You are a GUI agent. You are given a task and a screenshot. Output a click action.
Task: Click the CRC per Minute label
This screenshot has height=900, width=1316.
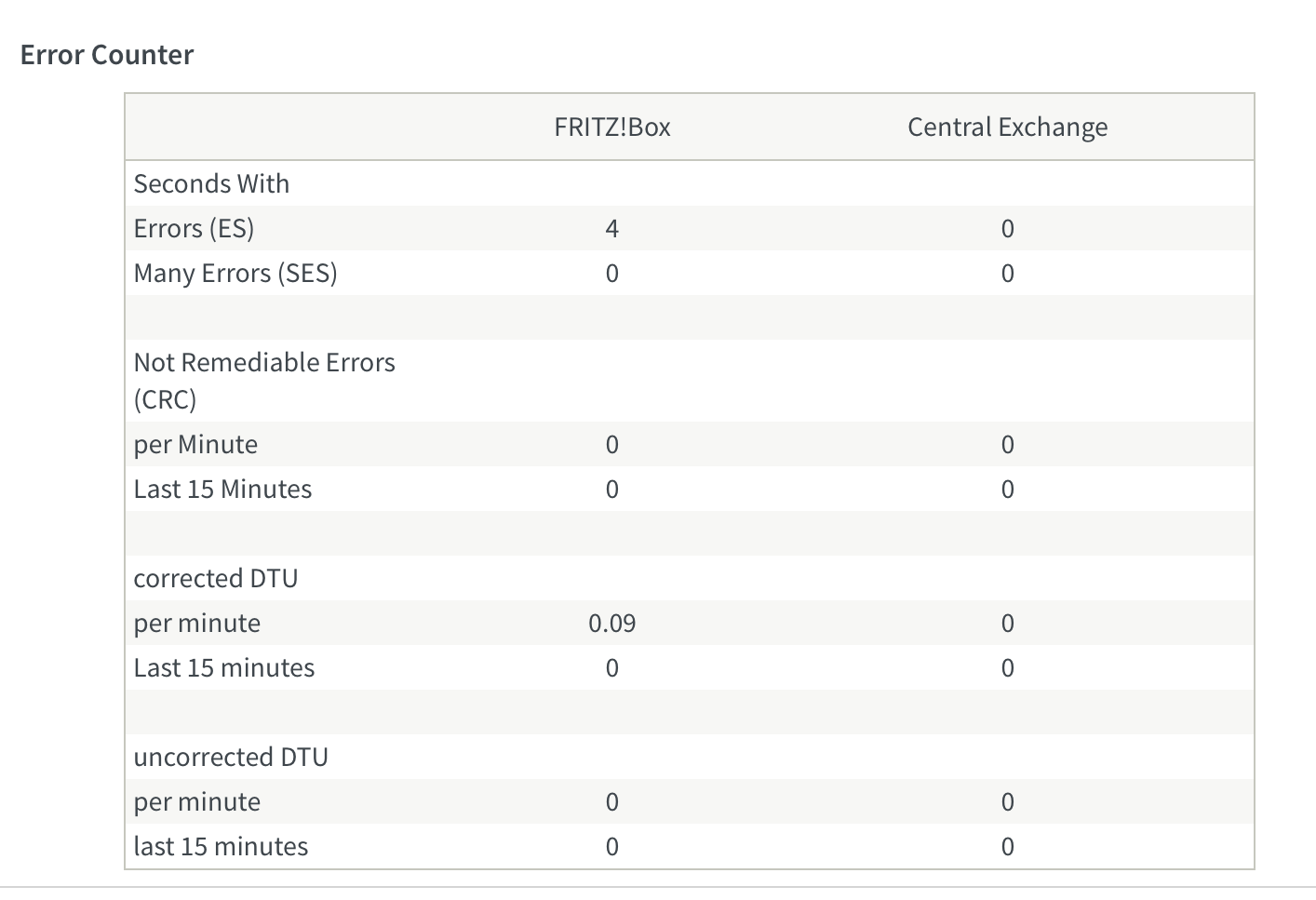(x=195, y=445)
